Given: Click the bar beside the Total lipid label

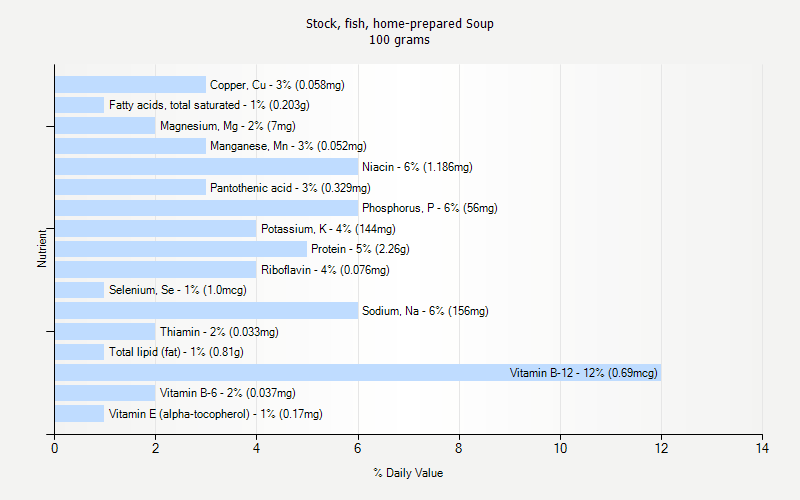Looking at the screenshot, I should click(80, 352).
